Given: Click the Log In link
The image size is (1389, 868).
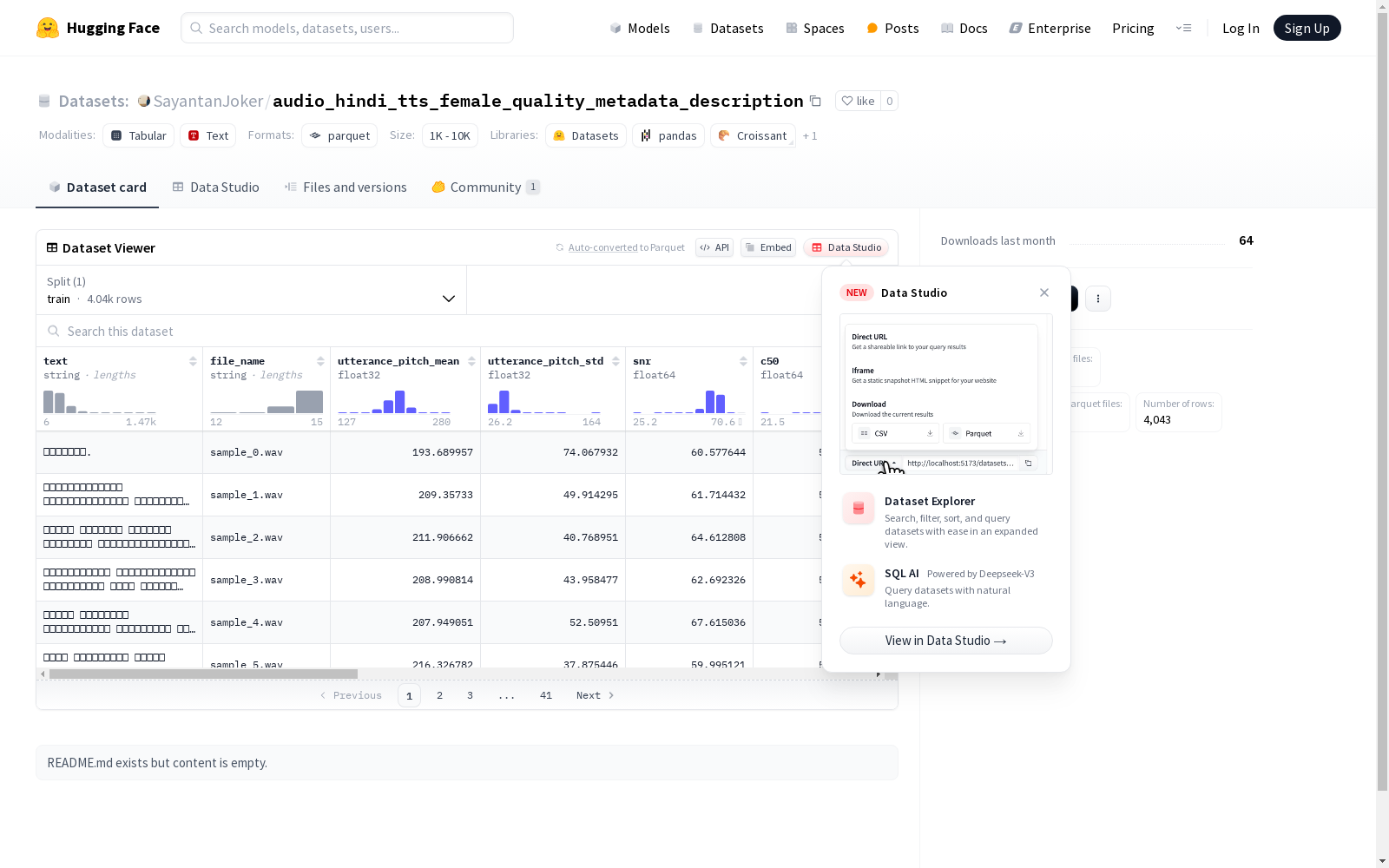Looking at the screenshot, I should coord(1241,28).
